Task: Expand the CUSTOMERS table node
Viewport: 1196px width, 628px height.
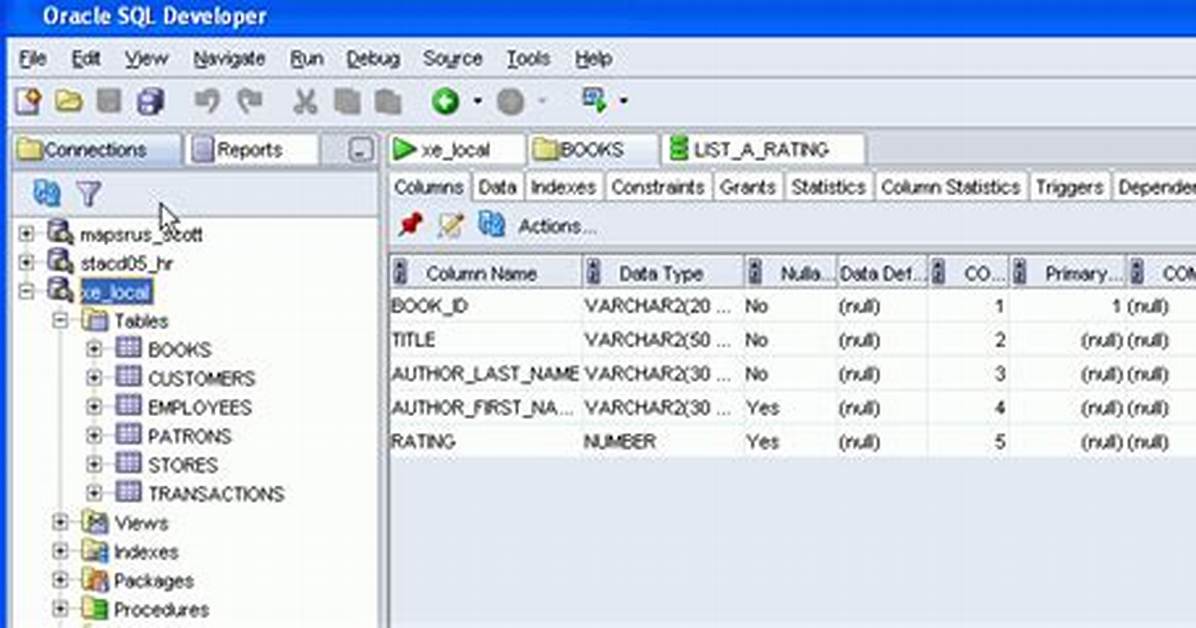Action: pos(94,378)
